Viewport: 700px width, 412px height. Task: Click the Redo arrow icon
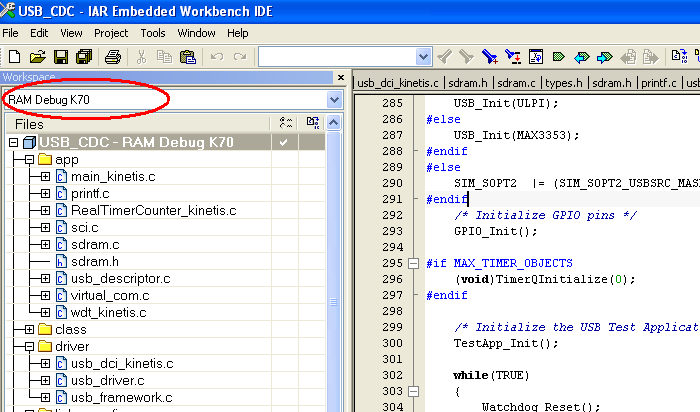(x=240, y=57)
